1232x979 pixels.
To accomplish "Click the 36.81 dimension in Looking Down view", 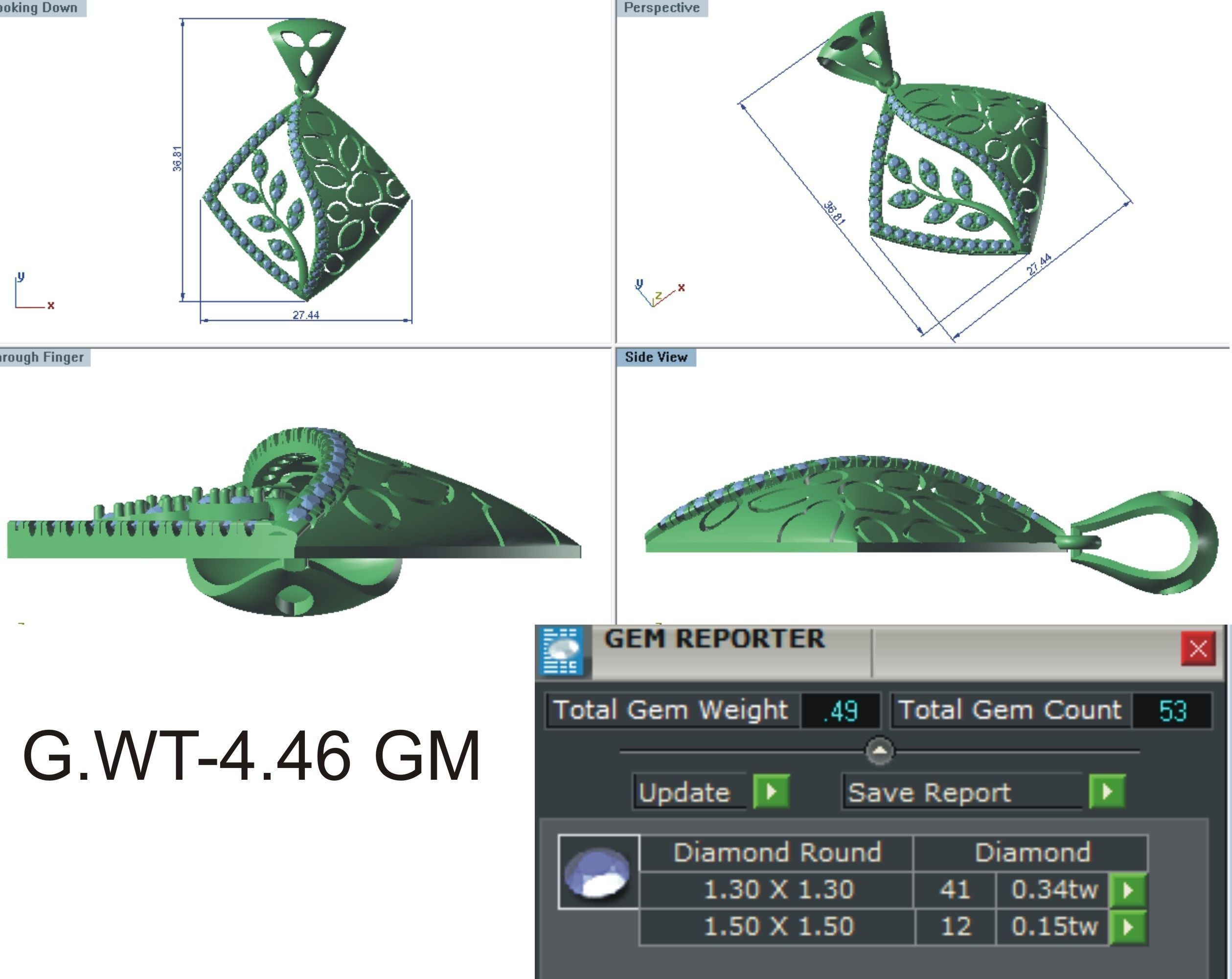I will (x=177, y=159).
